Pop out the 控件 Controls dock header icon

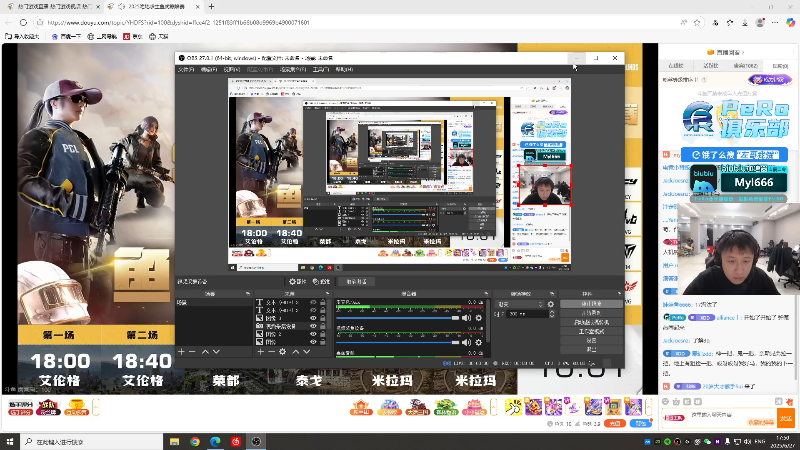(x=619, y=294)
